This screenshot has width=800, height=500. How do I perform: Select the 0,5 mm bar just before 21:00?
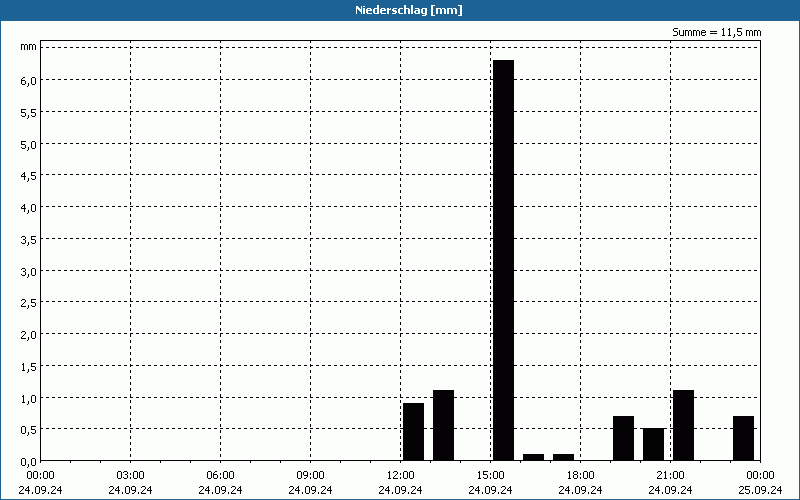[654, 444]
